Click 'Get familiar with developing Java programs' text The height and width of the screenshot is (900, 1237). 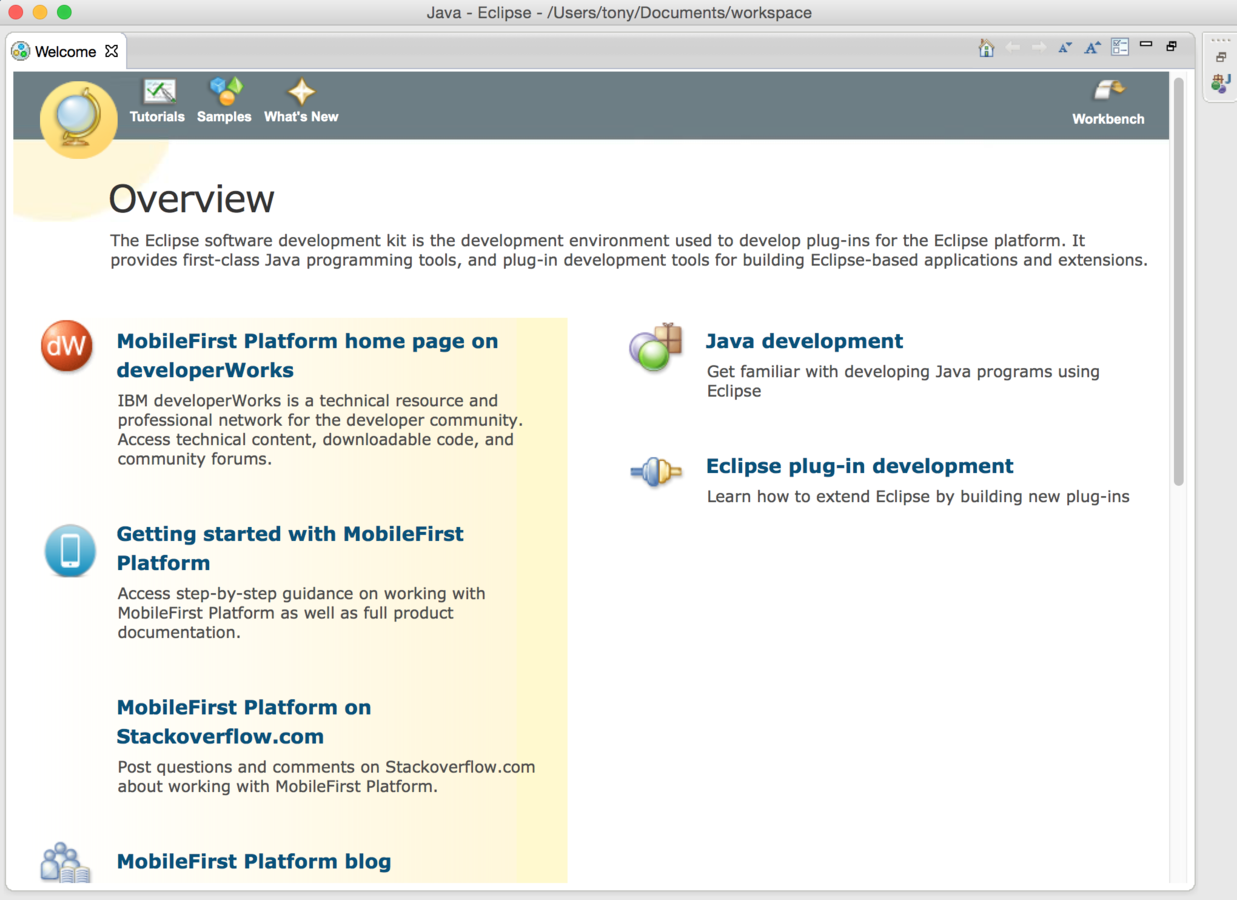coord(903,381)
